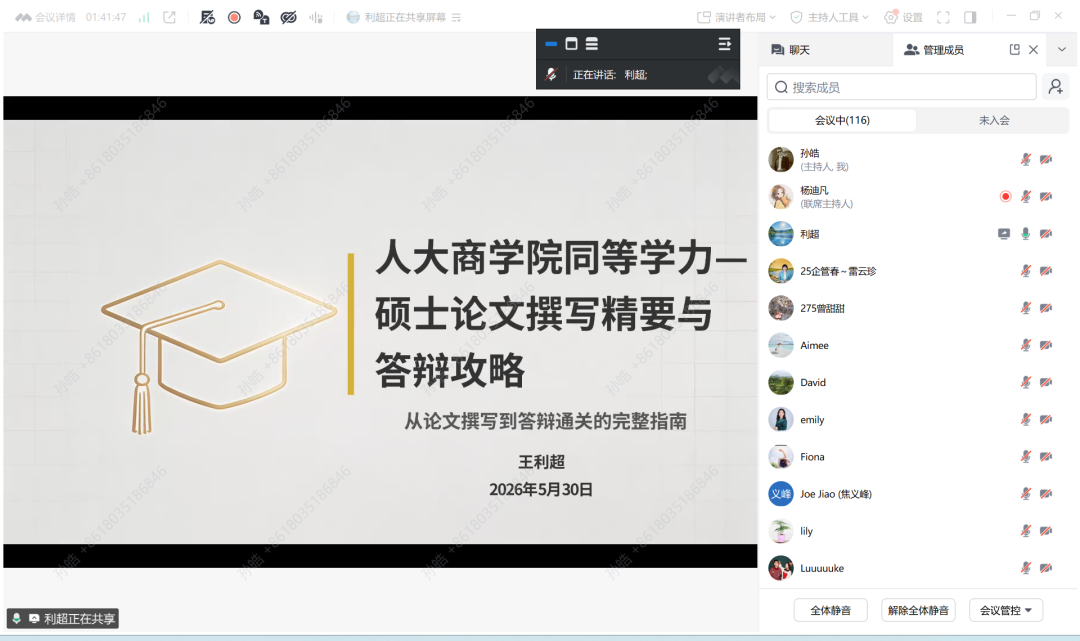Expand the panel options chevron
The width and height of the screenshot is (1080, 641).
1061,50
